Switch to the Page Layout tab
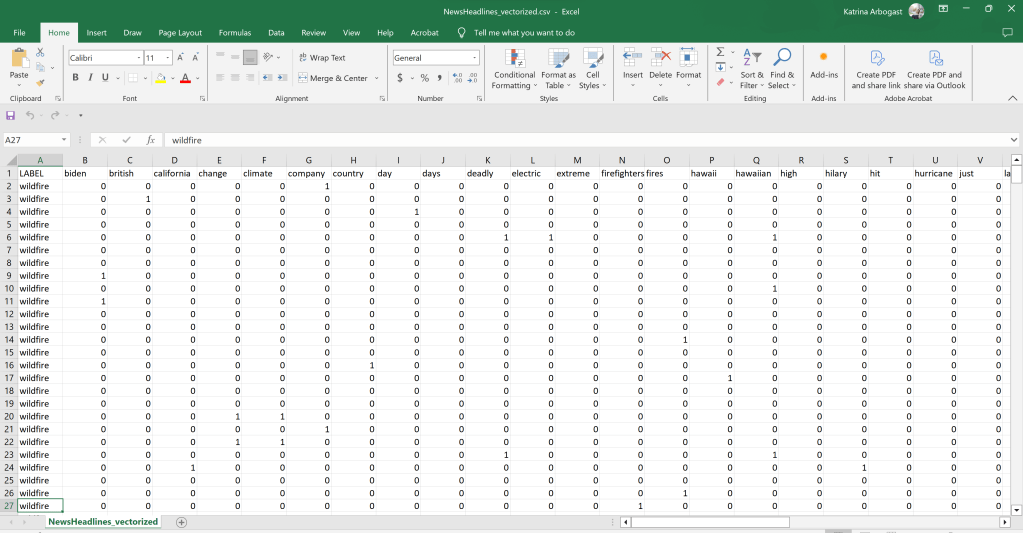The image size is (1023, 533). click(180, 33)
